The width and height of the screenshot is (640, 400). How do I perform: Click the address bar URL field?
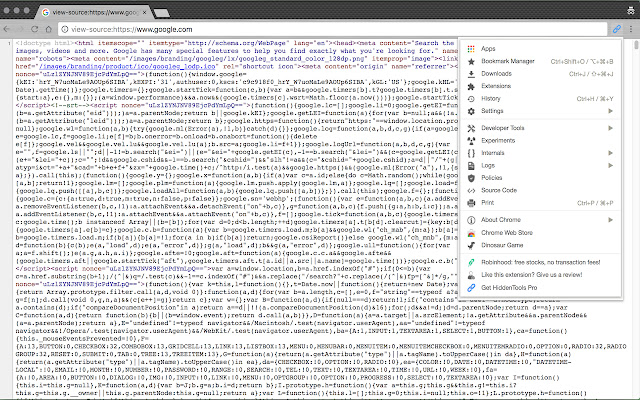(332, 29)
